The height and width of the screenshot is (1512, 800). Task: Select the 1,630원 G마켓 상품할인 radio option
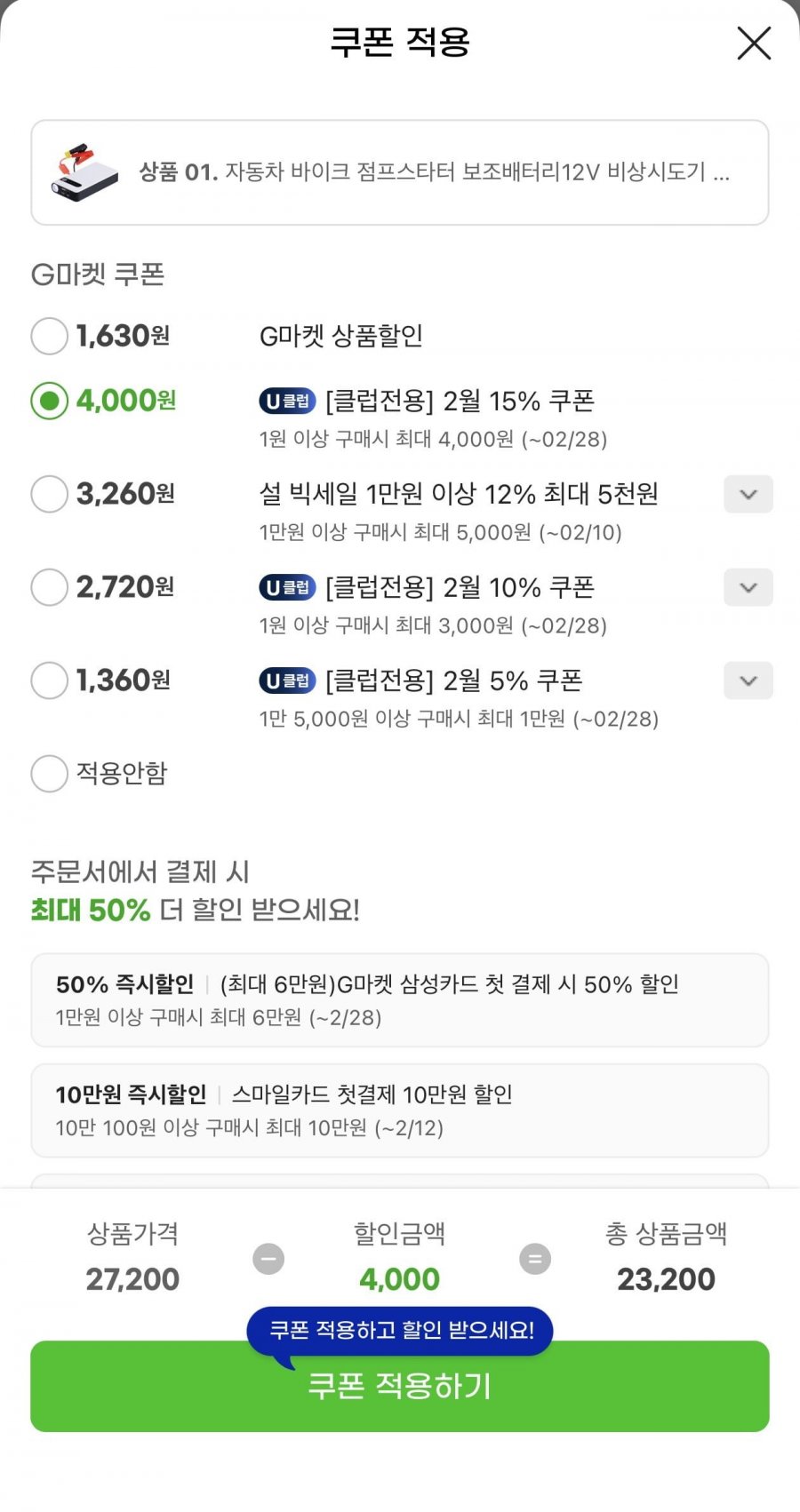[50, 337]
